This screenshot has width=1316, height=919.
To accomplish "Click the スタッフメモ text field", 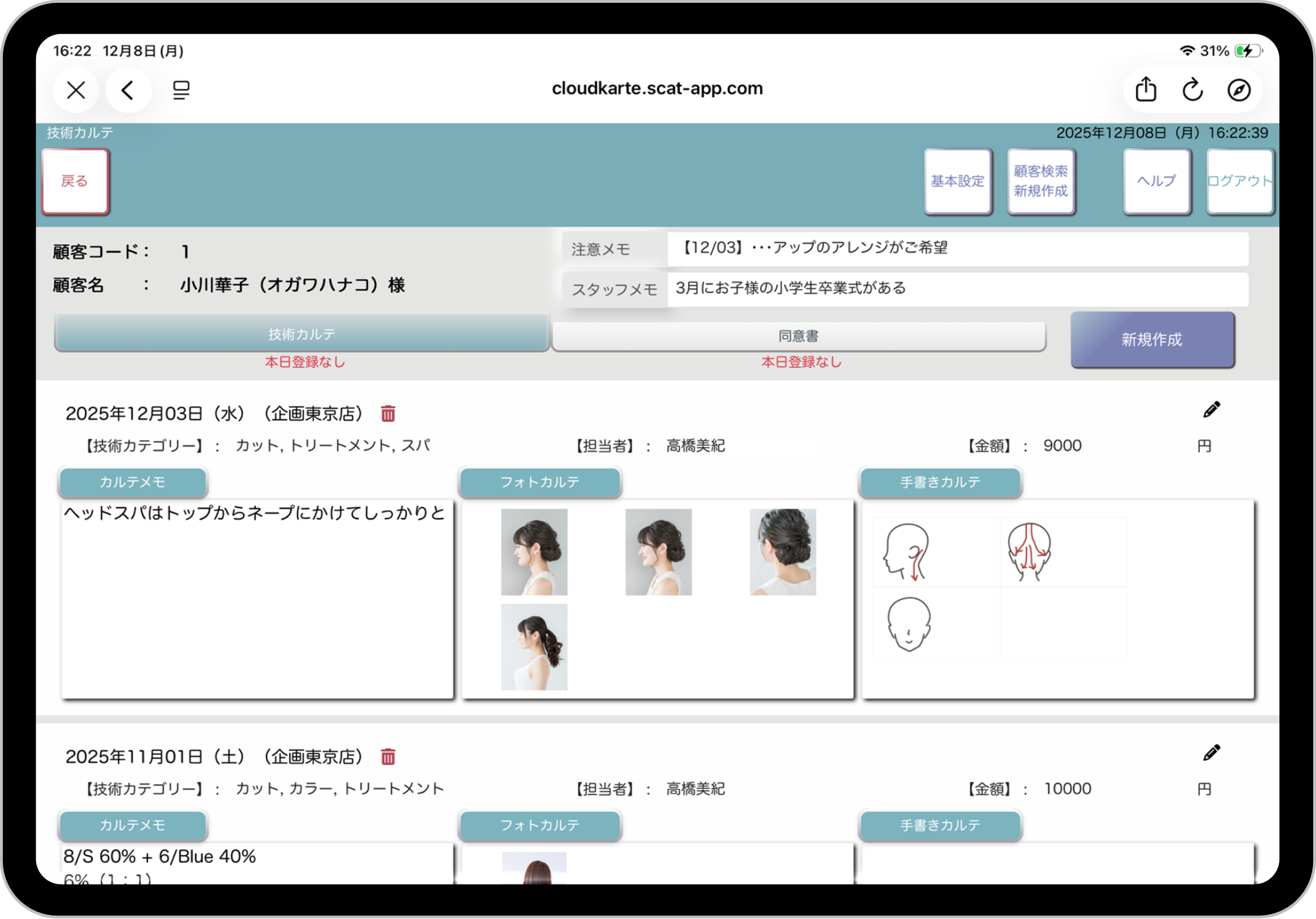I will [957, 288].
